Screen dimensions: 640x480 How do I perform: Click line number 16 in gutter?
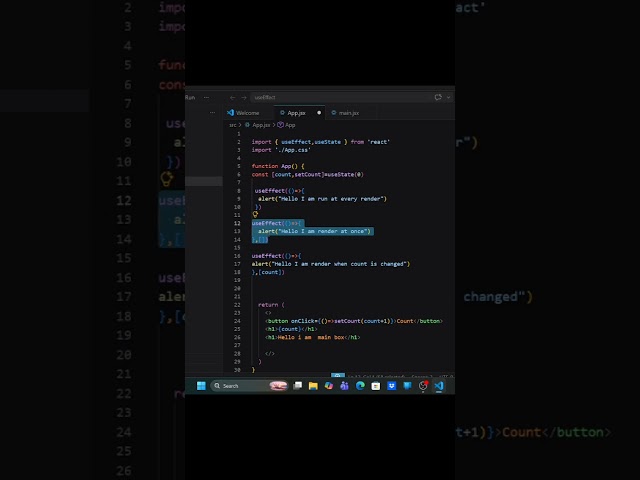tap(237, 256)
